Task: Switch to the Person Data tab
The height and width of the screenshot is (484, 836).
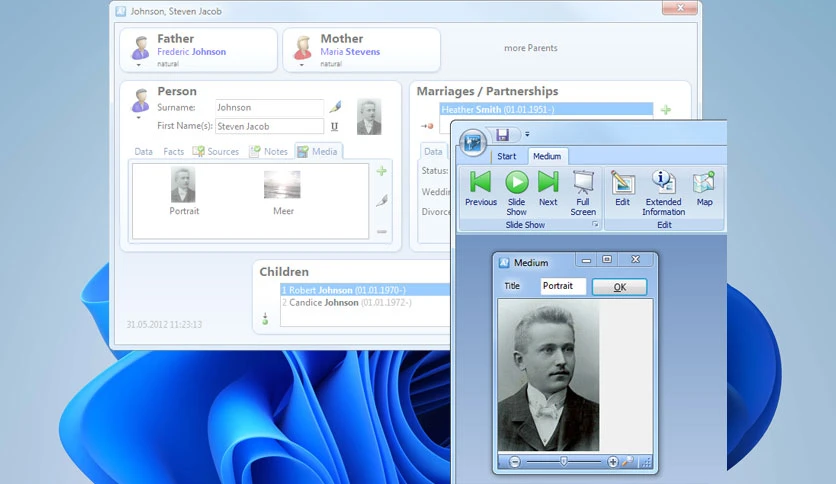Action: pyautogui.click(x=143, y=151)
